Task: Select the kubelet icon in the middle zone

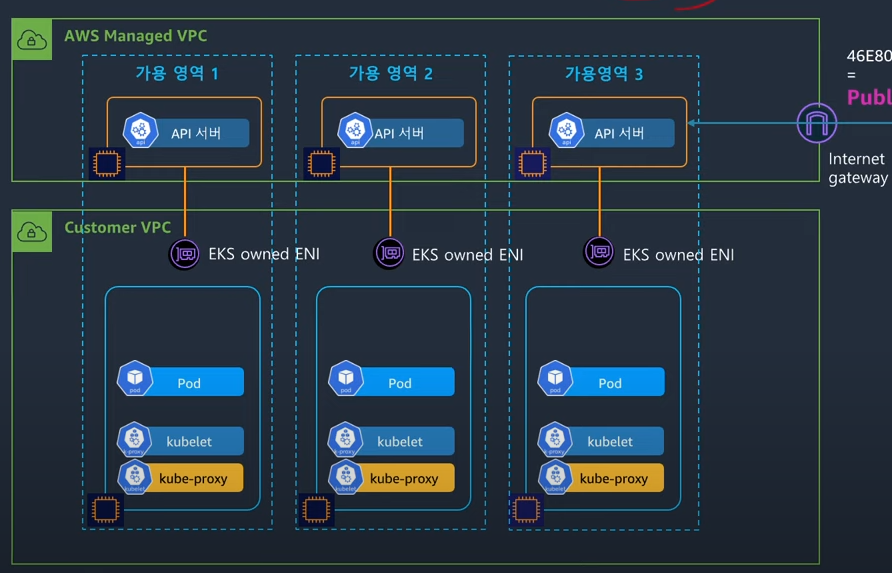Action: (x=345, y=441)
